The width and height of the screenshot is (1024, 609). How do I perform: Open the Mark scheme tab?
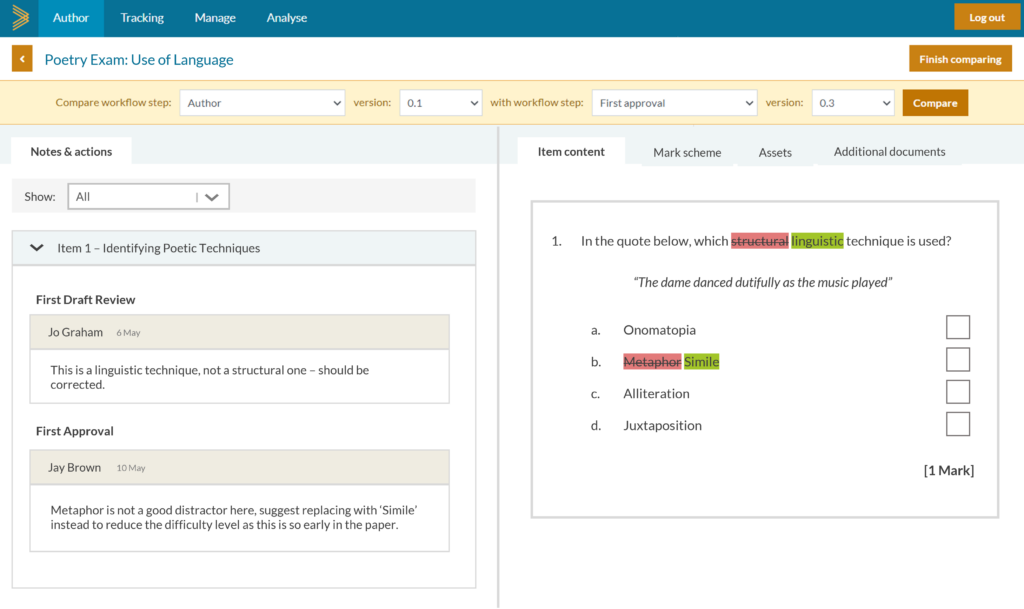tap(686, 152)
